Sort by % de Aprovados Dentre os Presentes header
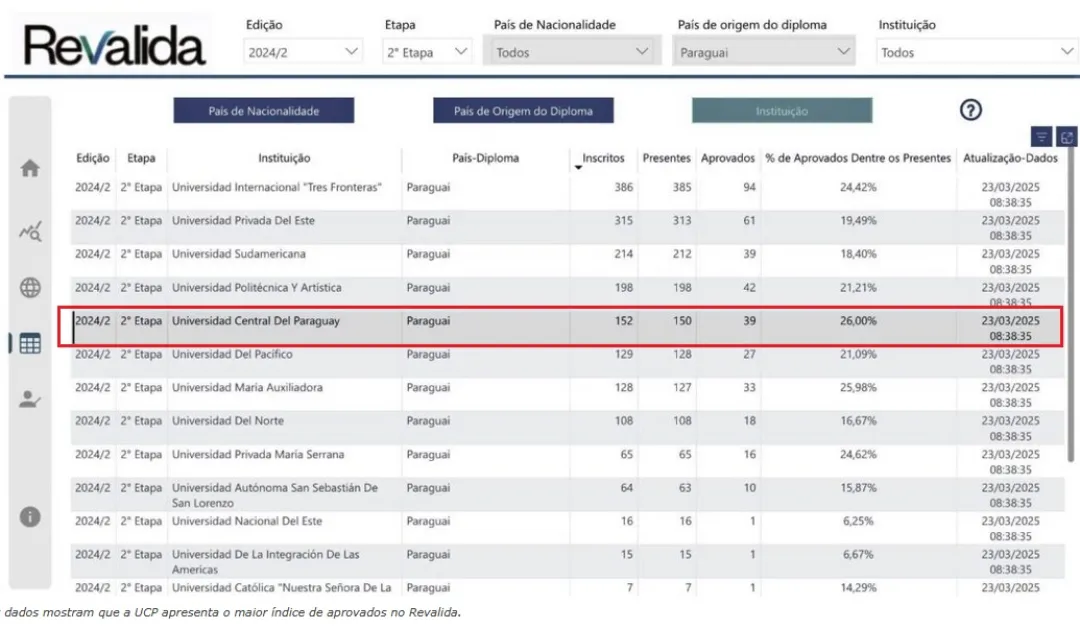1080x629 pixels. click(858, 158)
